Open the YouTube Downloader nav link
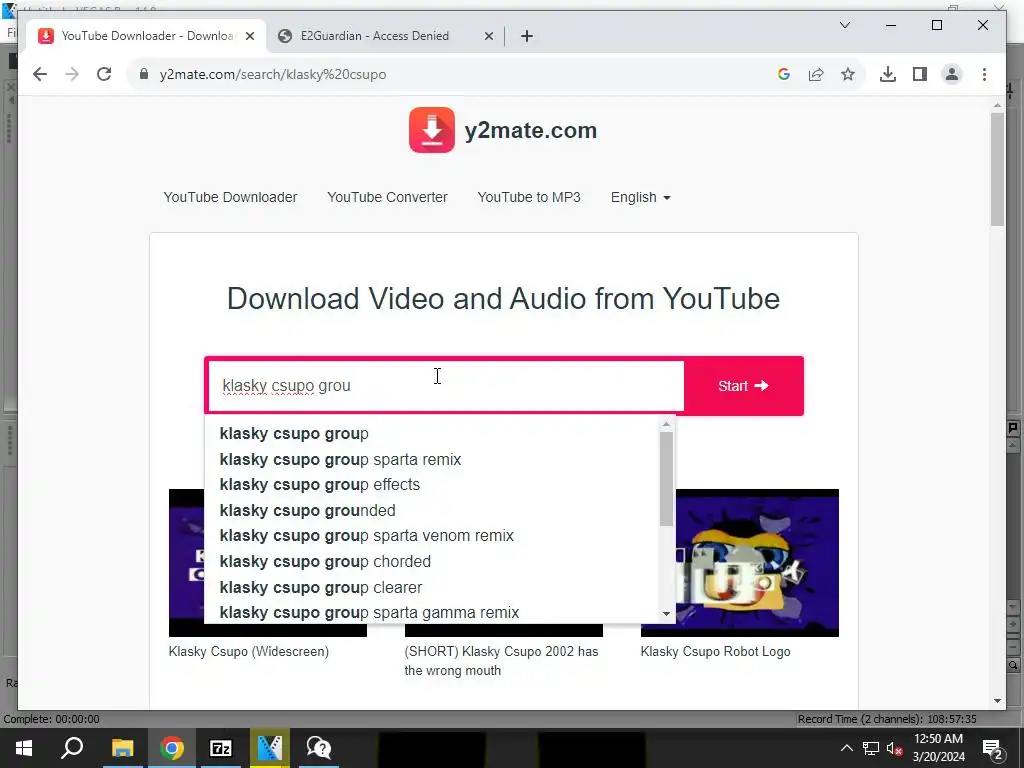The height and width of the screenshot is (768, 1024). pos(230,197)
